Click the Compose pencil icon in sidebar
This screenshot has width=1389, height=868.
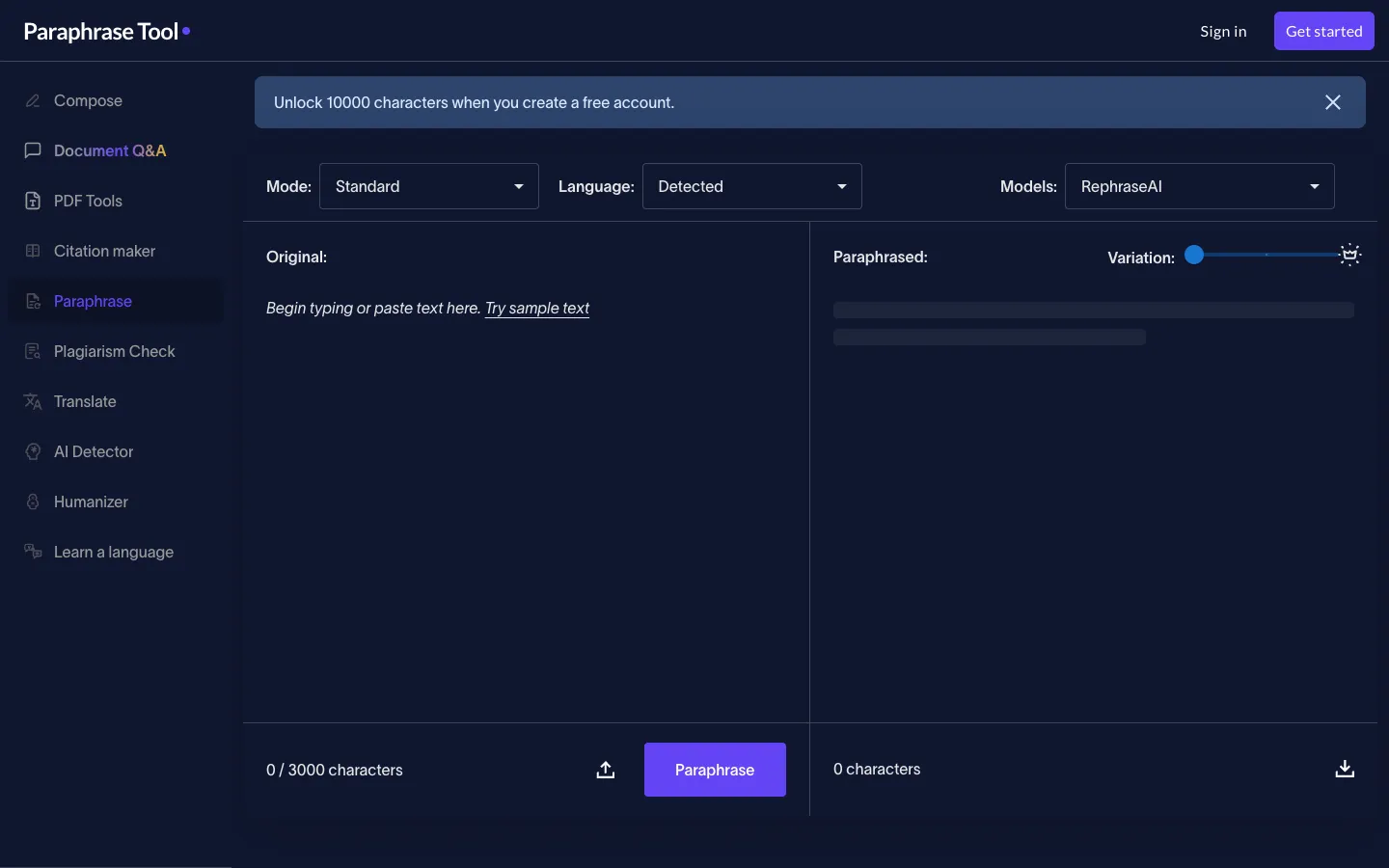(33, 100)
